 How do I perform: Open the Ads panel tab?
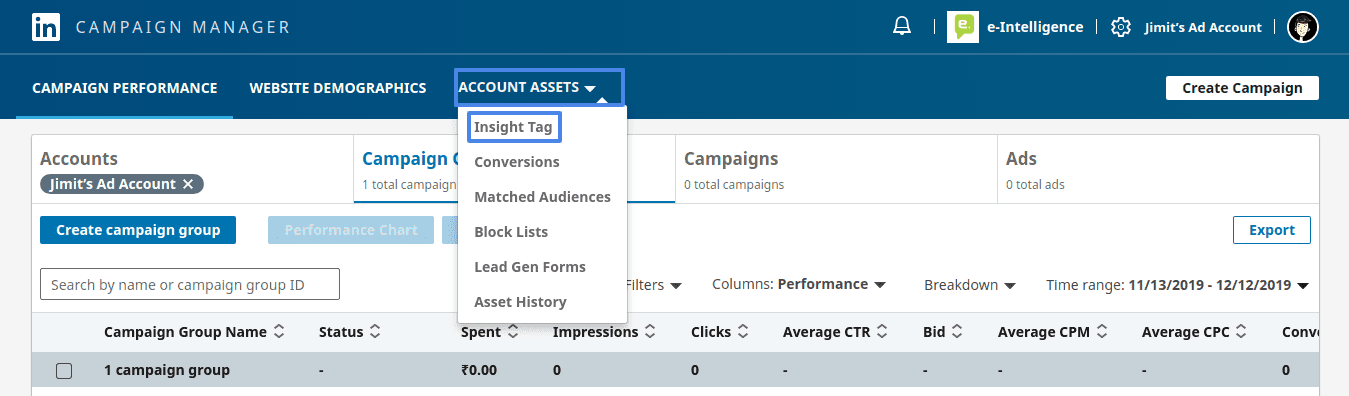tap(1157, 170)
